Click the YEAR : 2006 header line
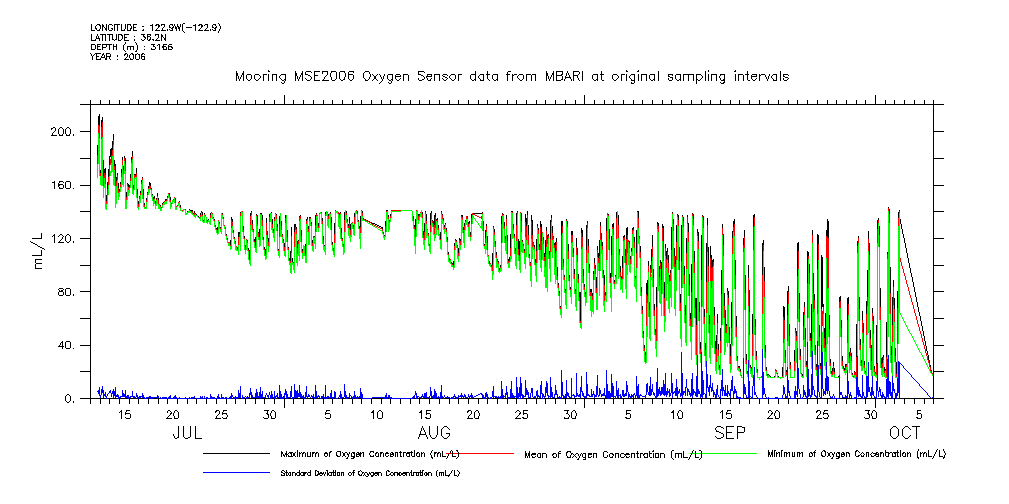Image resolution: width=1009 pixels, height=504 pixels. pos(118,57)
